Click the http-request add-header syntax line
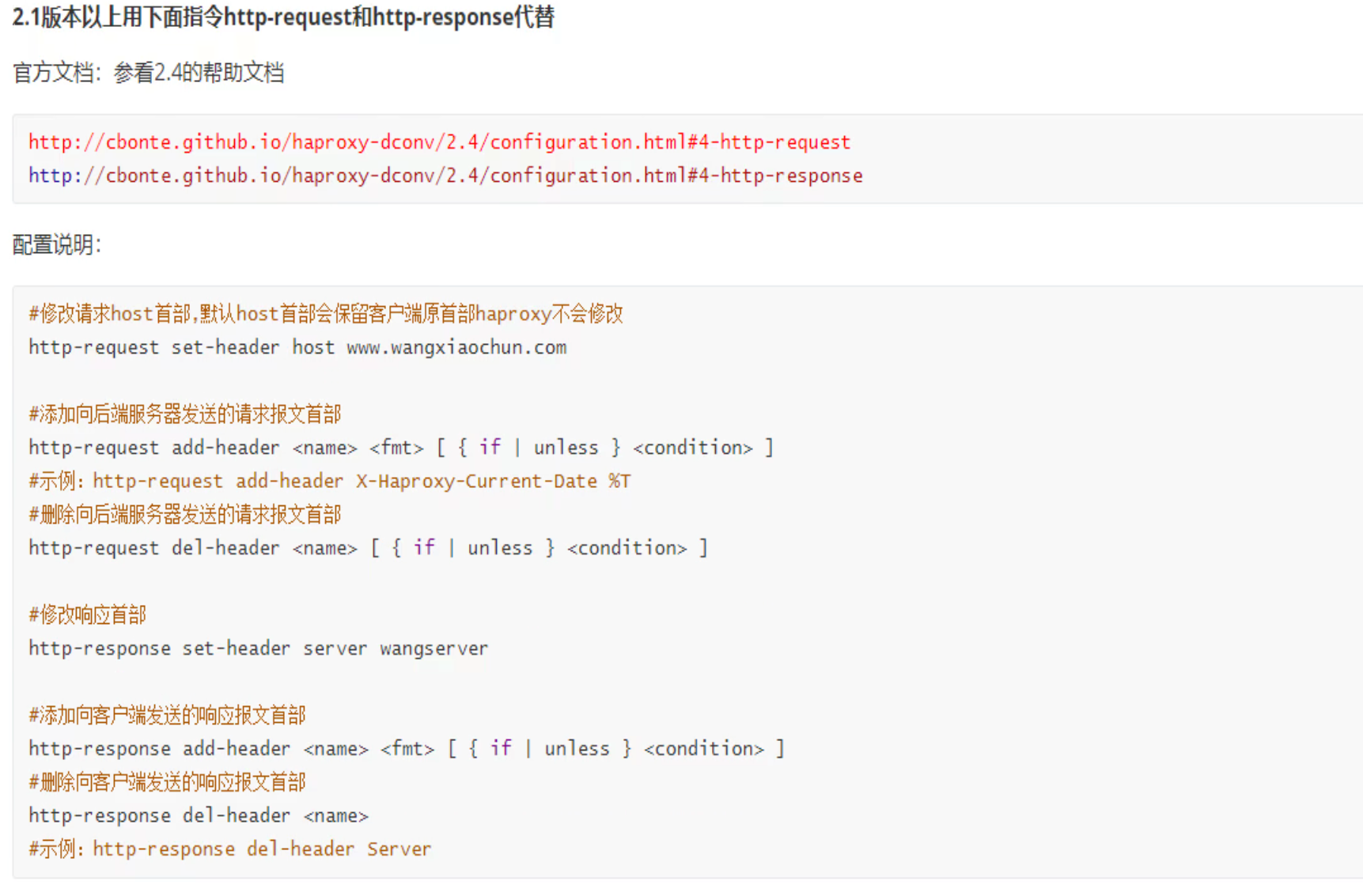 pos(400,448)
